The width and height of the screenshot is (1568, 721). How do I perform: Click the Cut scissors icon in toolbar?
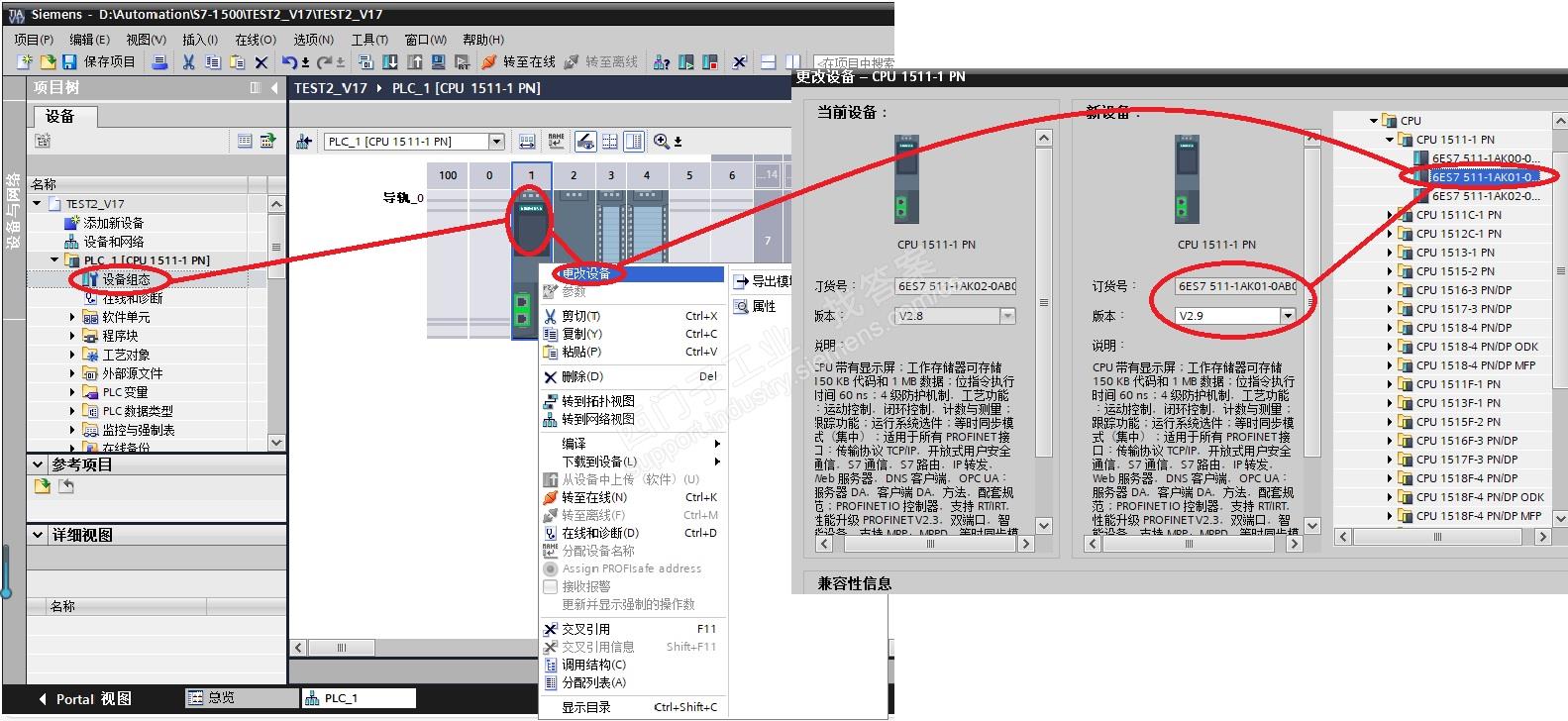pyautogui.click(x=188, y=62)
